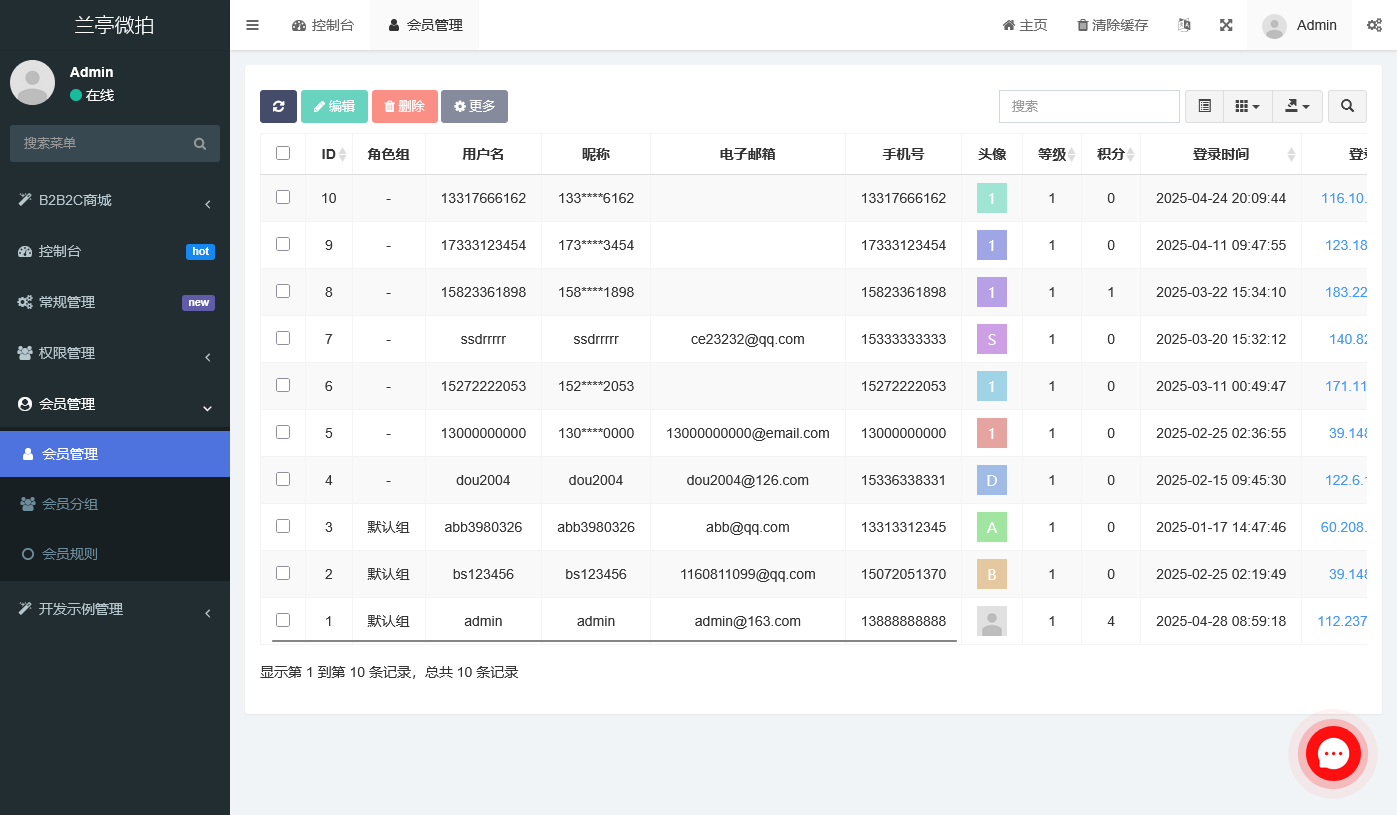Image resolution: width=1397 pixels, height=815 pixels.
Task: Click the 编辑 button
Action: pyautogui.click(x=334, y=106)
